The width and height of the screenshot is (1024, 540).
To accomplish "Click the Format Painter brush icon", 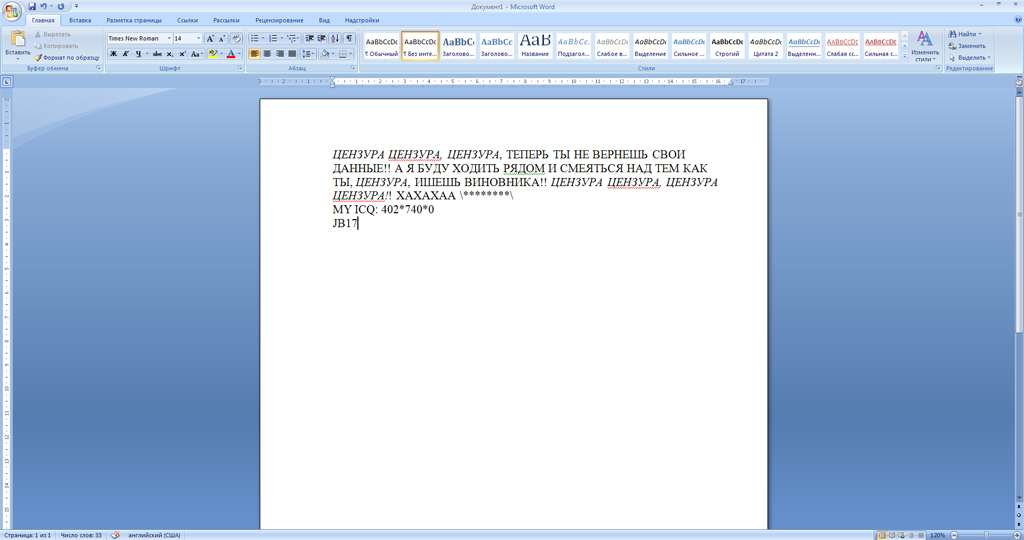I will click(39, 58).
